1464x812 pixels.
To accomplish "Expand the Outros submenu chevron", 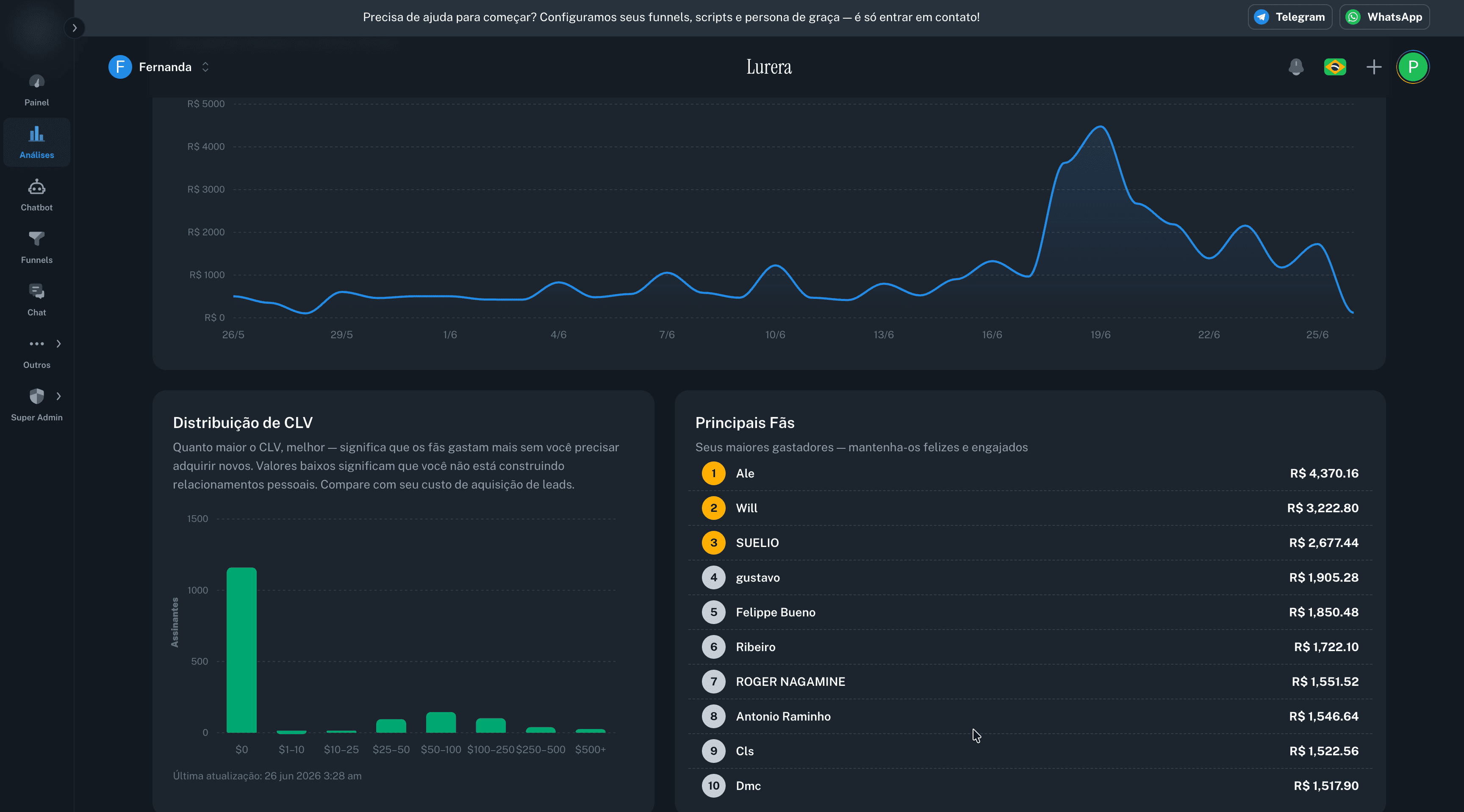I will tap(58, 343).
